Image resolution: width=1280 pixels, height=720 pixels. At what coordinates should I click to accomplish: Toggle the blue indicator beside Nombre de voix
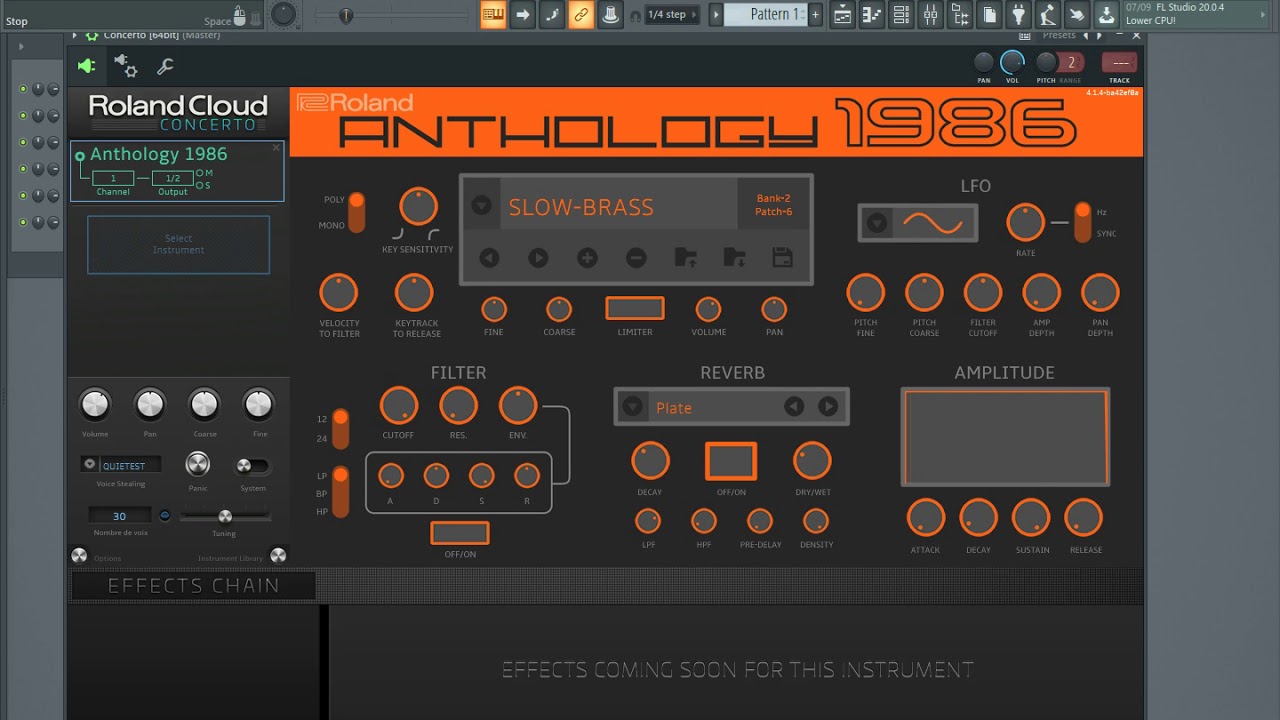point(165,515)
